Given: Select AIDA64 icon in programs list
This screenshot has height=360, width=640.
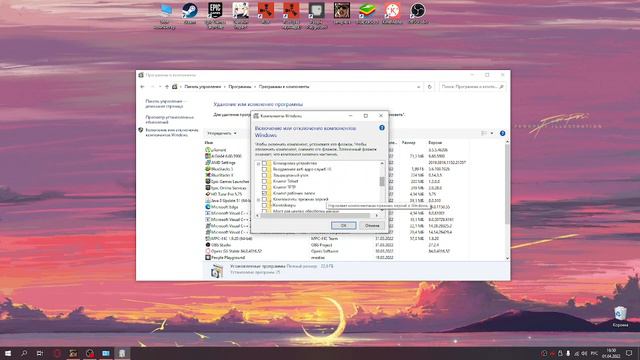Looking at the screenshot, I should pyautogui.click(x=208, y=156).
